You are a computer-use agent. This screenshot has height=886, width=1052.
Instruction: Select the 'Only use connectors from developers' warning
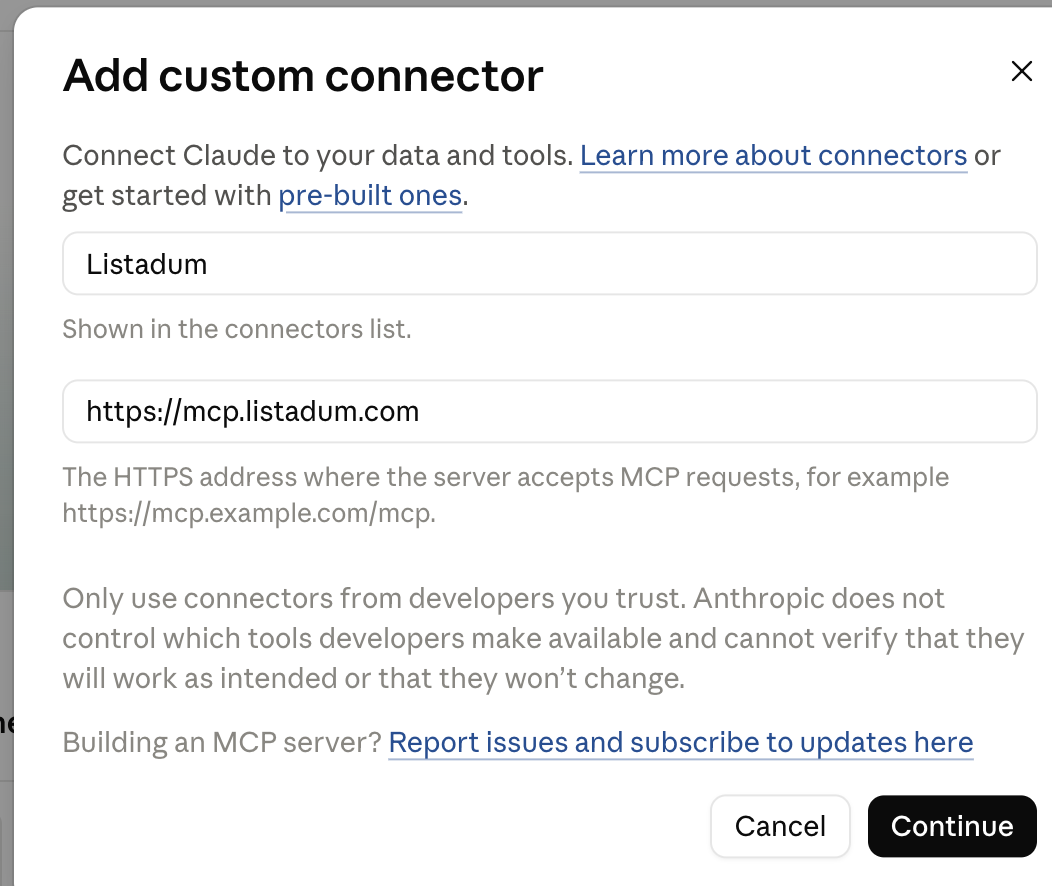click(543, 639)
